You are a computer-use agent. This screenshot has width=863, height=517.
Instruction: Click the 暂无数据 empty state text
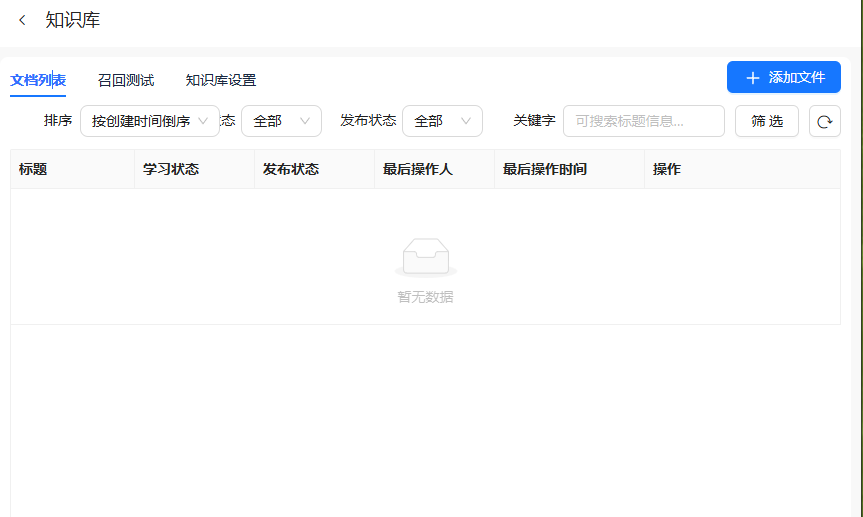425,297
